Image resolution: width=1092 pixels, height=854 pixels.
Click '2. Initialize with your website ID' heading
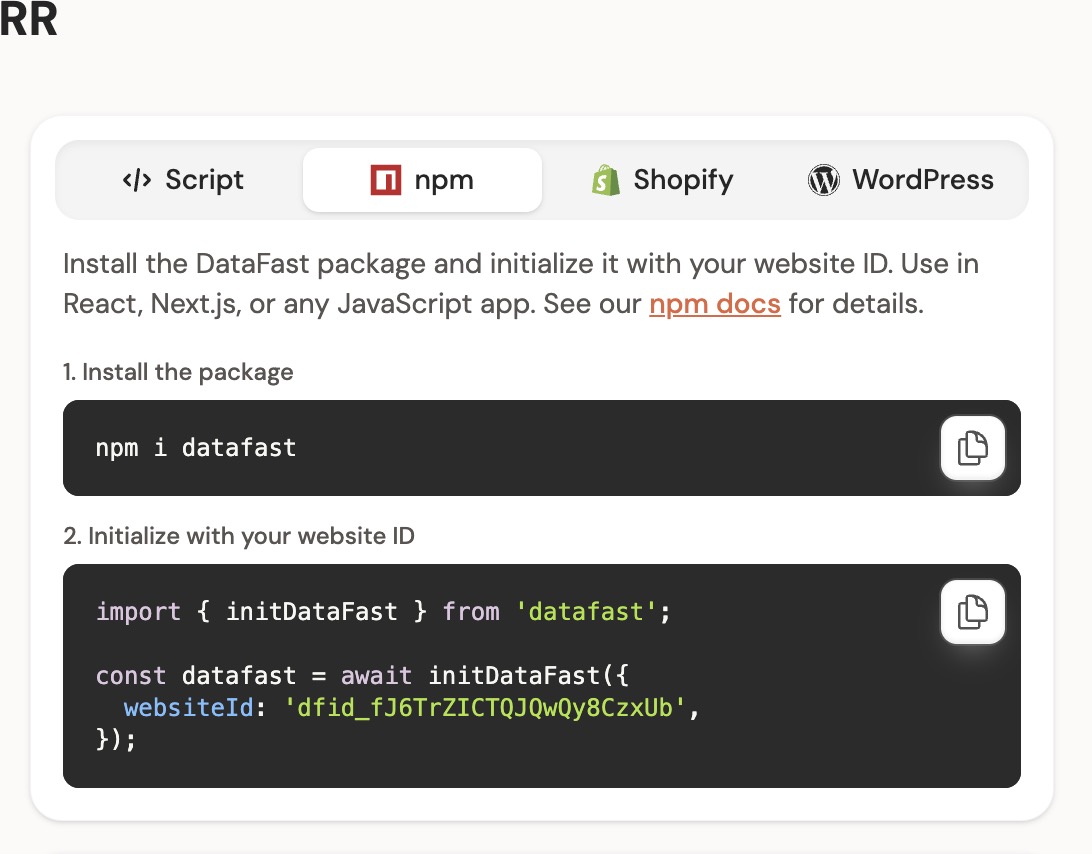(x=239, y=536)
